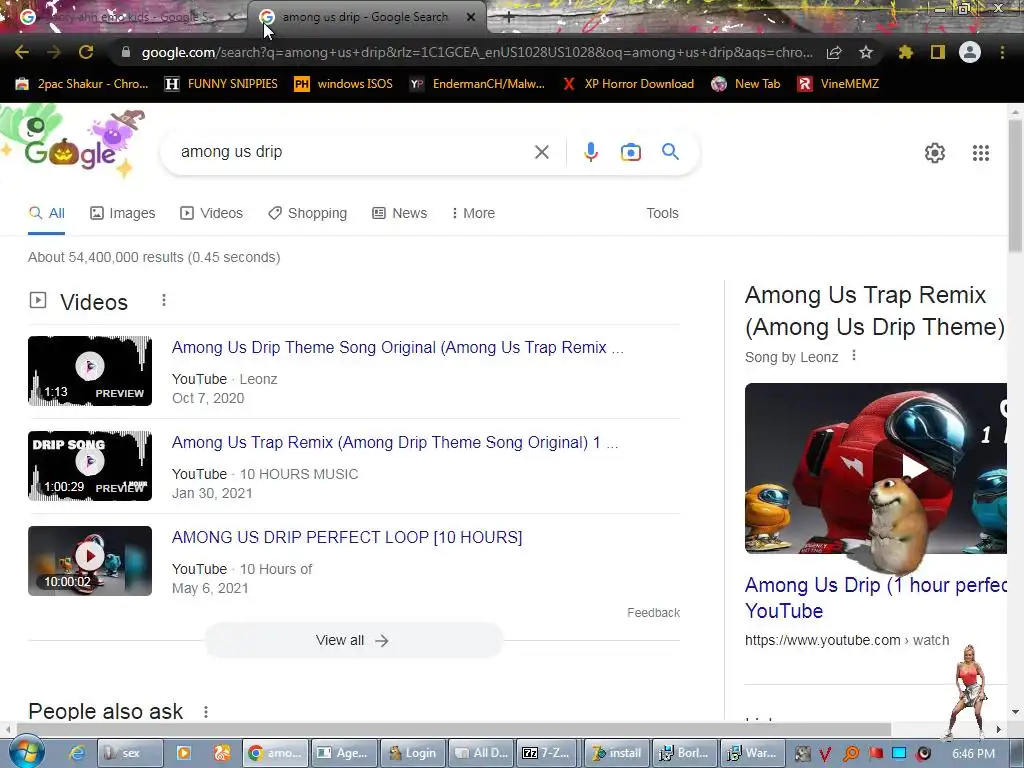Play the 10:00:02 video thumbnail
Viewport: 1024px width, 768px height.
(90, 561)
